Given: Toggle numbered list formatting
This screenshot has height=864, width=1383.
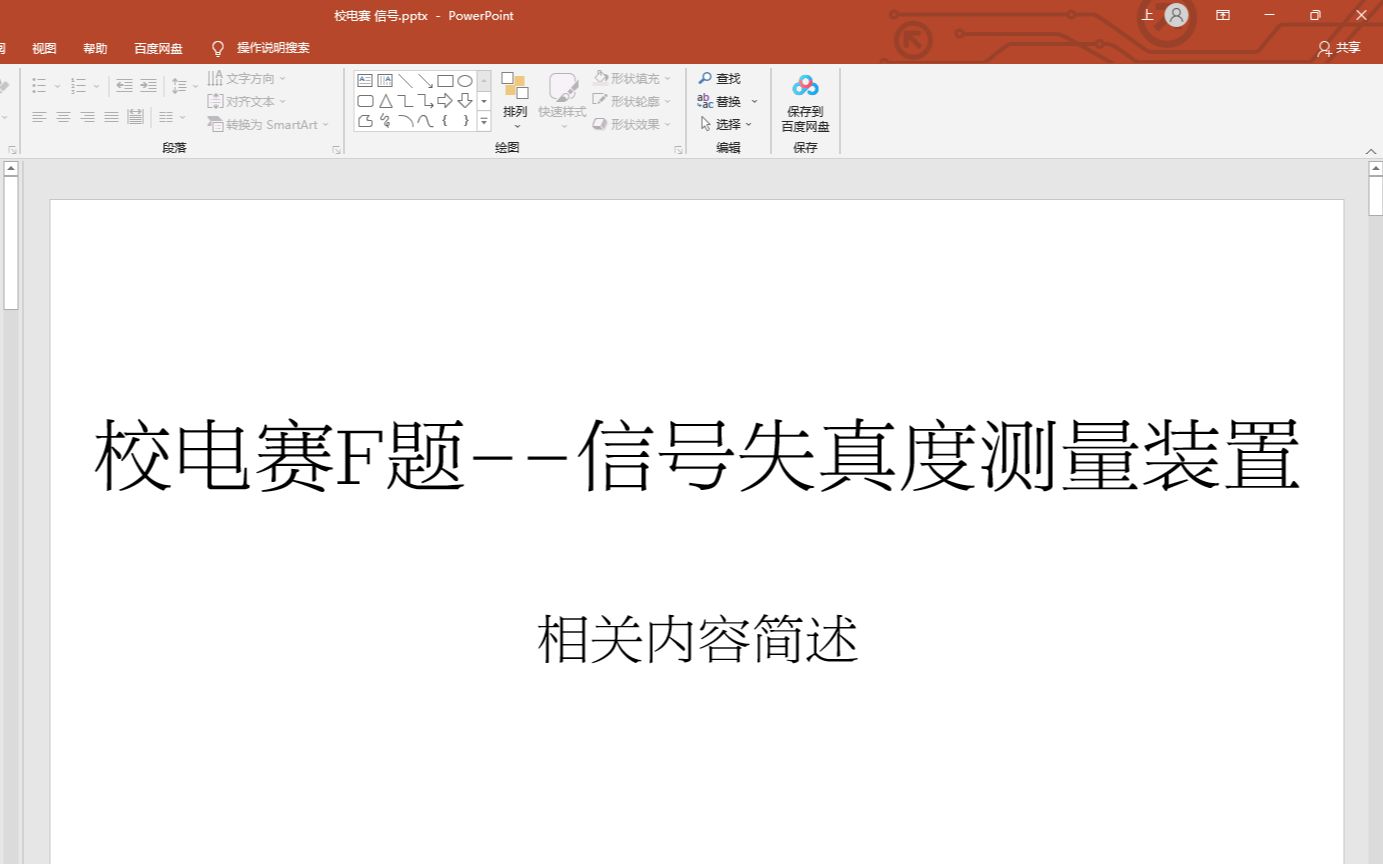Looking at the screenshot, I should coord(80,85).
